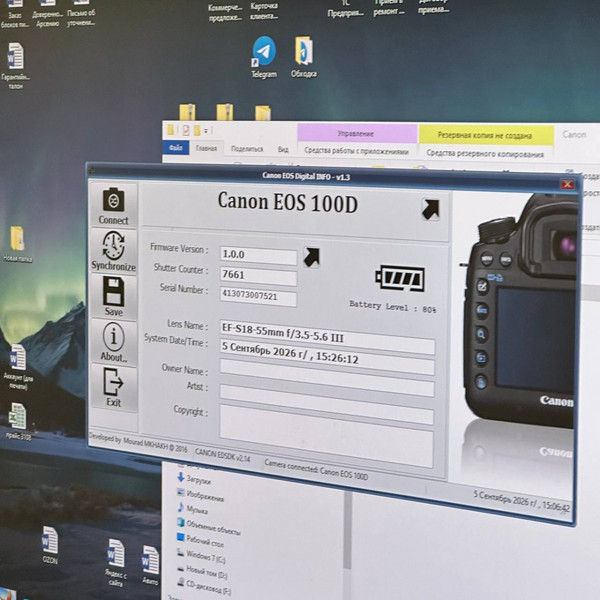Screen dimensions: 600x600
Task: Select CD-дисковод (F:) in Explorer
Action: point(204,587)
